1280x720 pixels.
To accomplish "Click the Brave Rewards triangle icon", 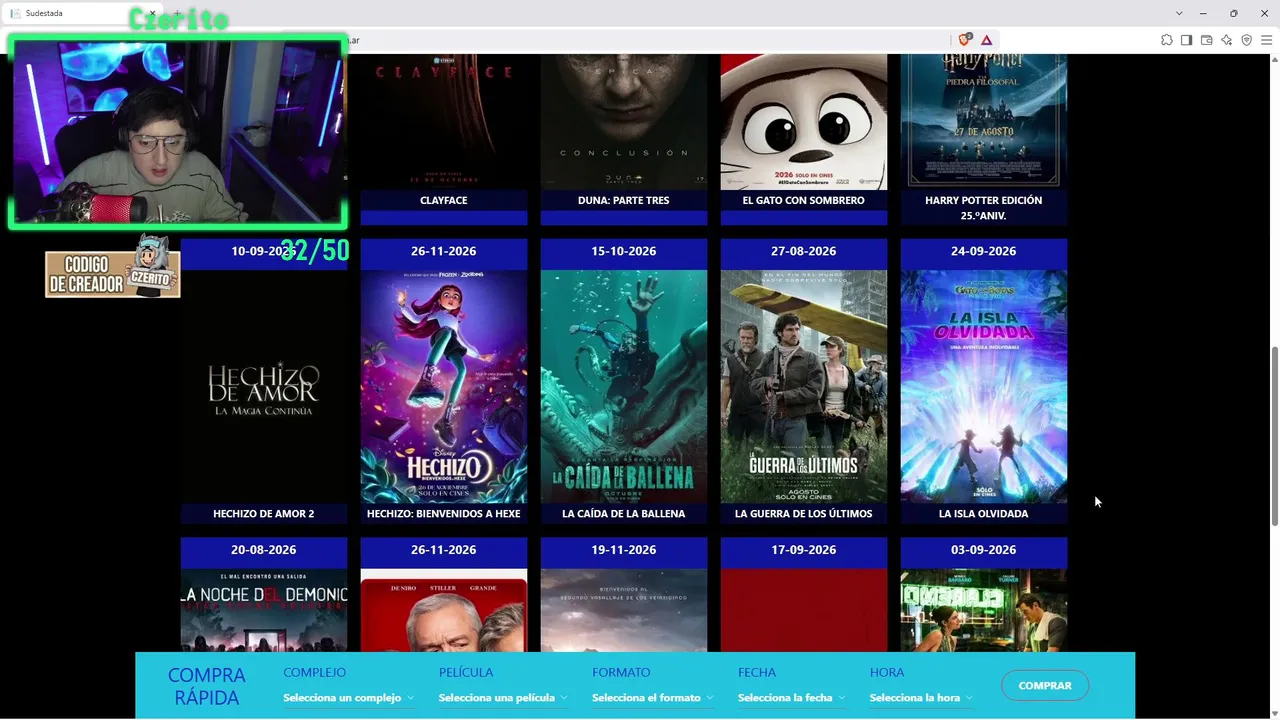I will coord(986,40).
